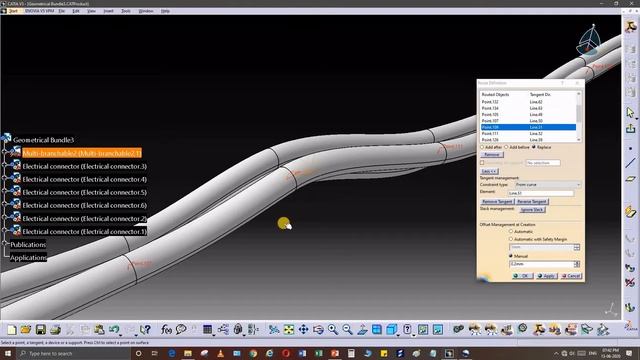
Task: Select Geometrical Bundle3 root in tree
Action: click(x=43, y=140)
